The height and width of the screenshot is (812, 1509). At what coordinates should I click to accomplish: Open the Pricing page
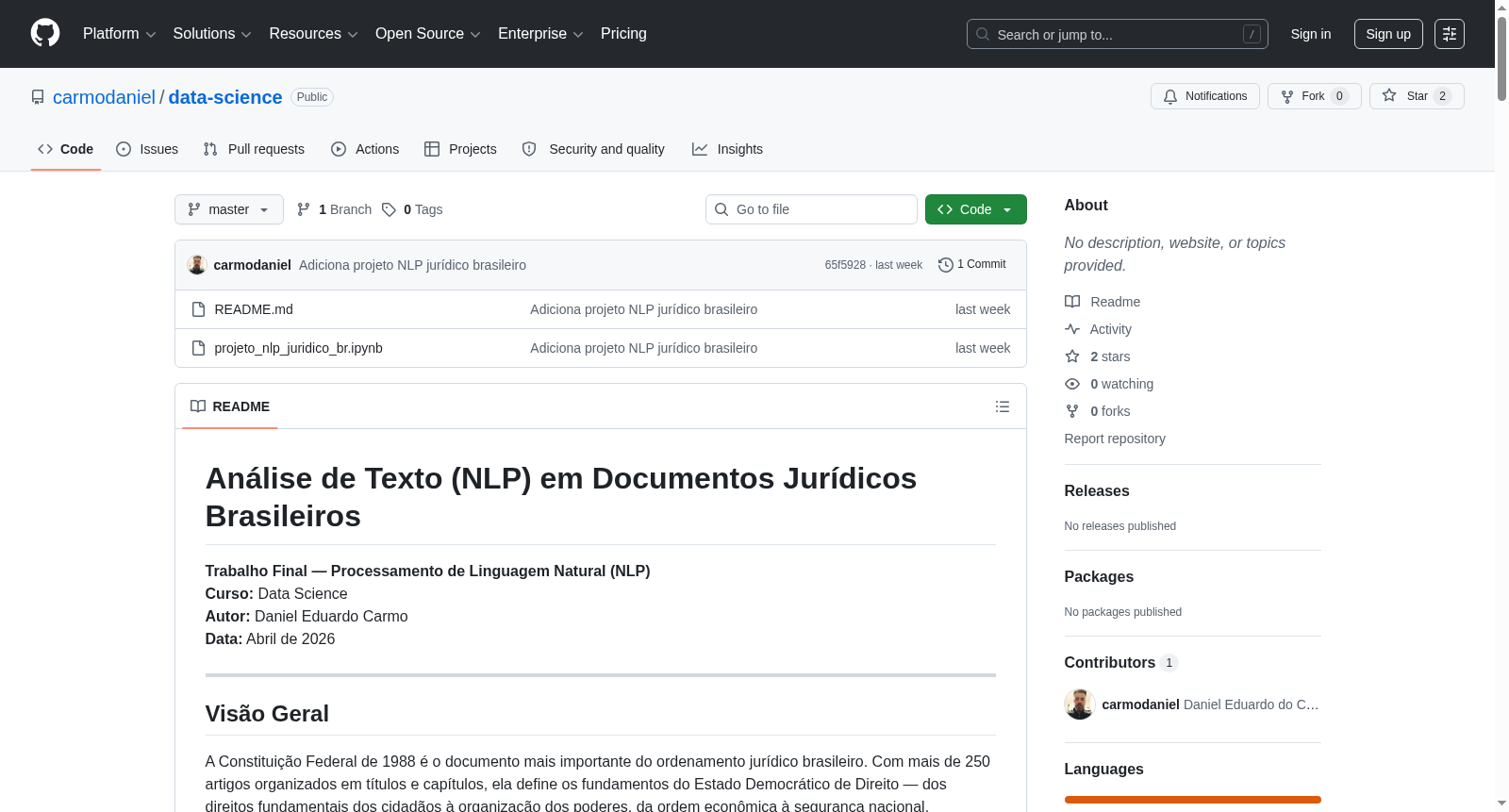tap(623, 34)
